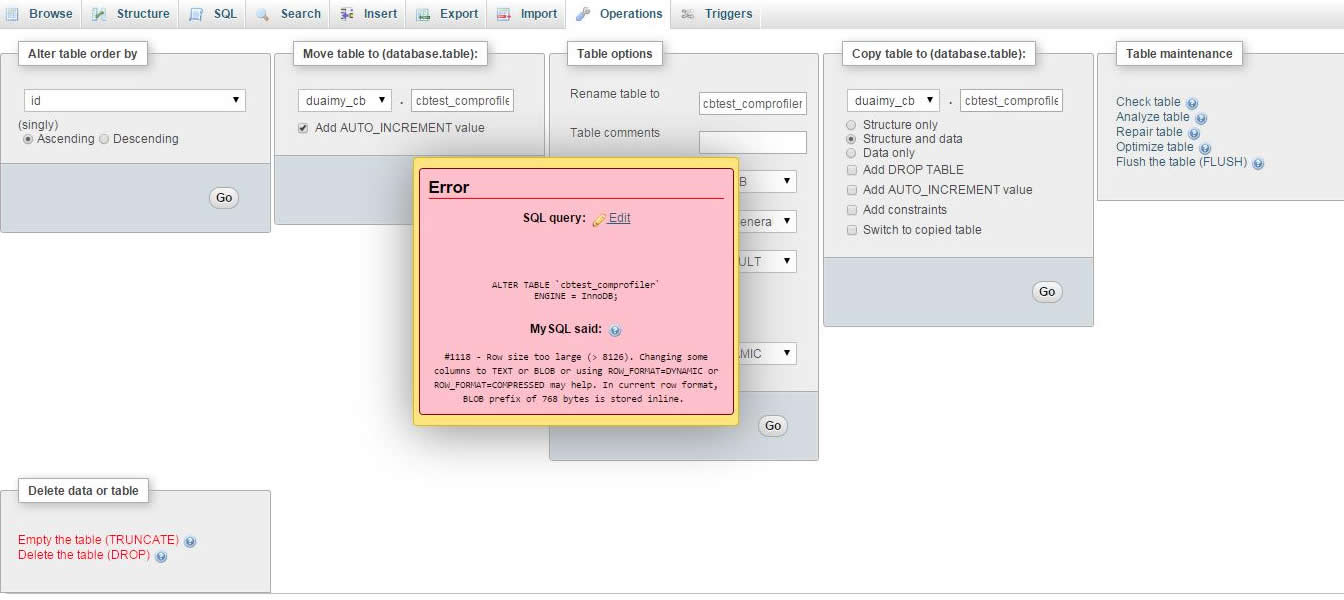Image resolution: width=1344 pixels, height=600 pixels.
Task: Go to the Search tab
Action: (x=289, y=14)
